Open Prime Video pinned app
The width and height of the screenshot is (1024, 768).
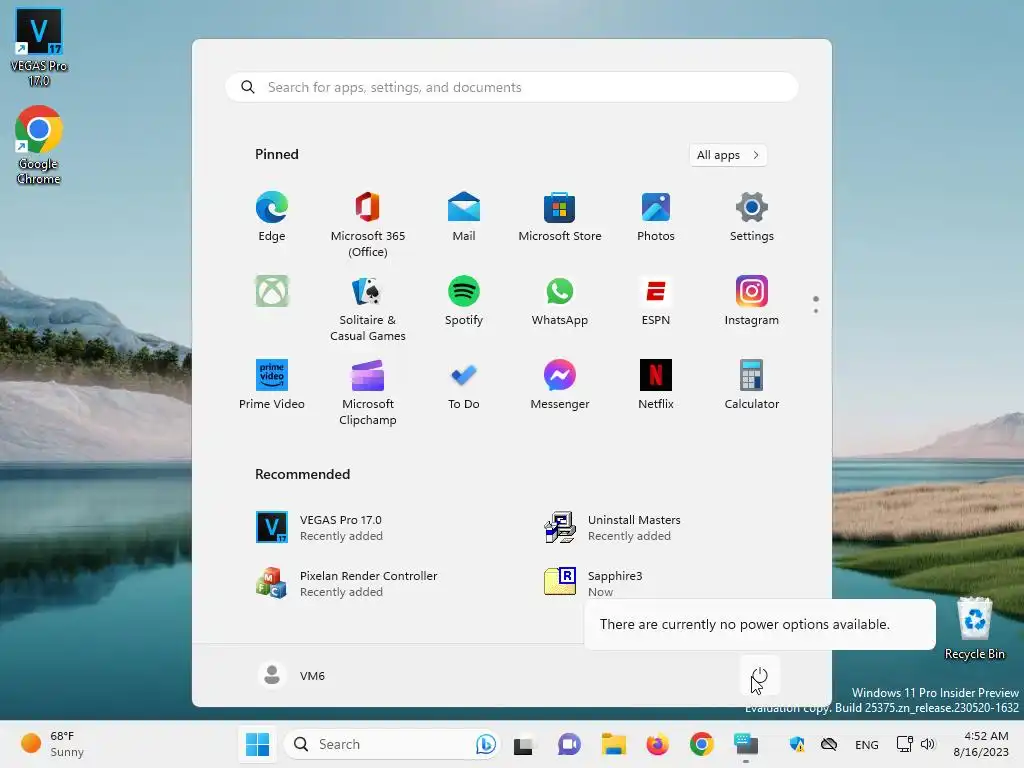click(x=272, y=385)
